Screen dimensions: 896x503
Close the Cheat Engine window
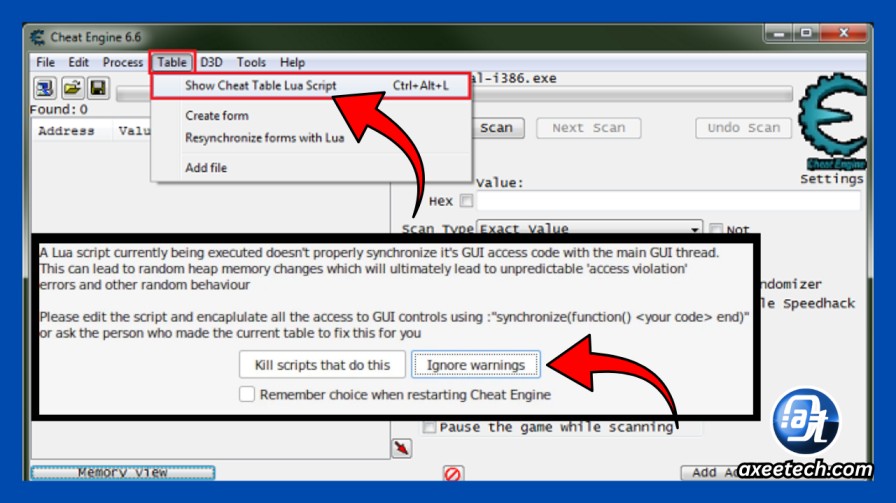[x=843, y=34]
